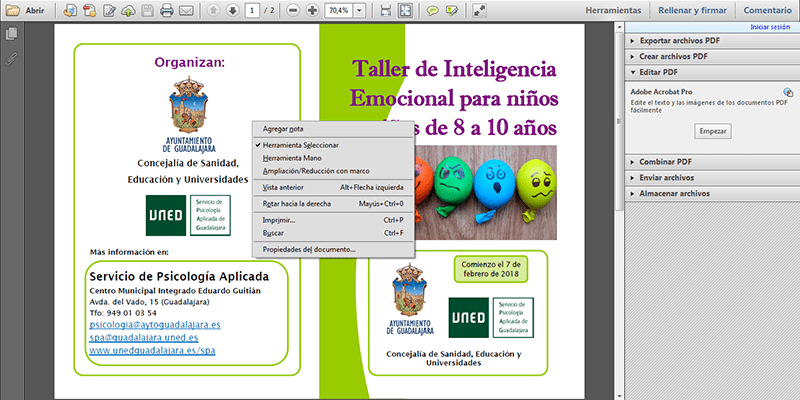Click the create PDF online icon
The height and width of the screenshot is (400, 800).
pos(90,10)
